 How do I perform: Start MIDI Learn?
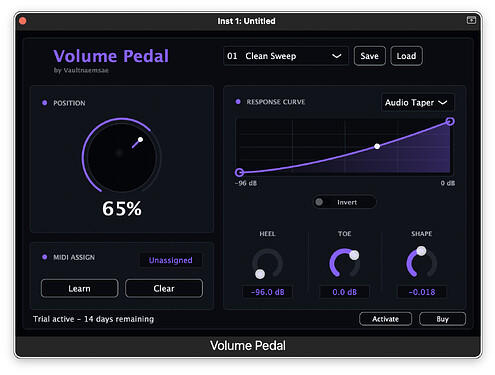click(x=79, y=288)
